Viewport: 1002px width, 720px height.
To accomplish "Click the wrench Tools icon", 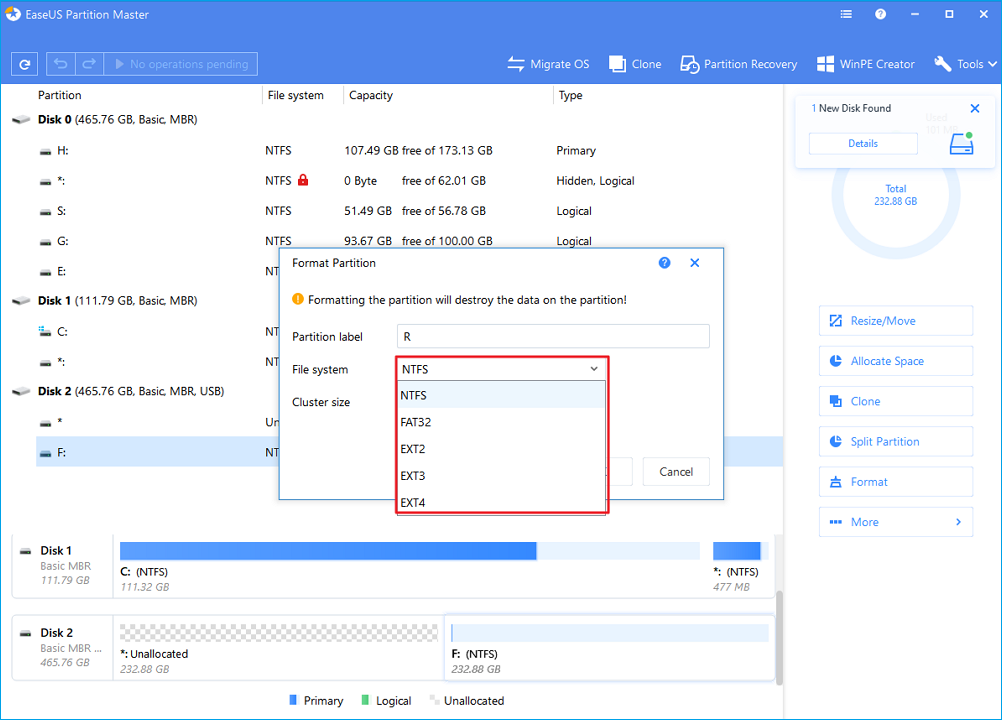I will point(942,63).
